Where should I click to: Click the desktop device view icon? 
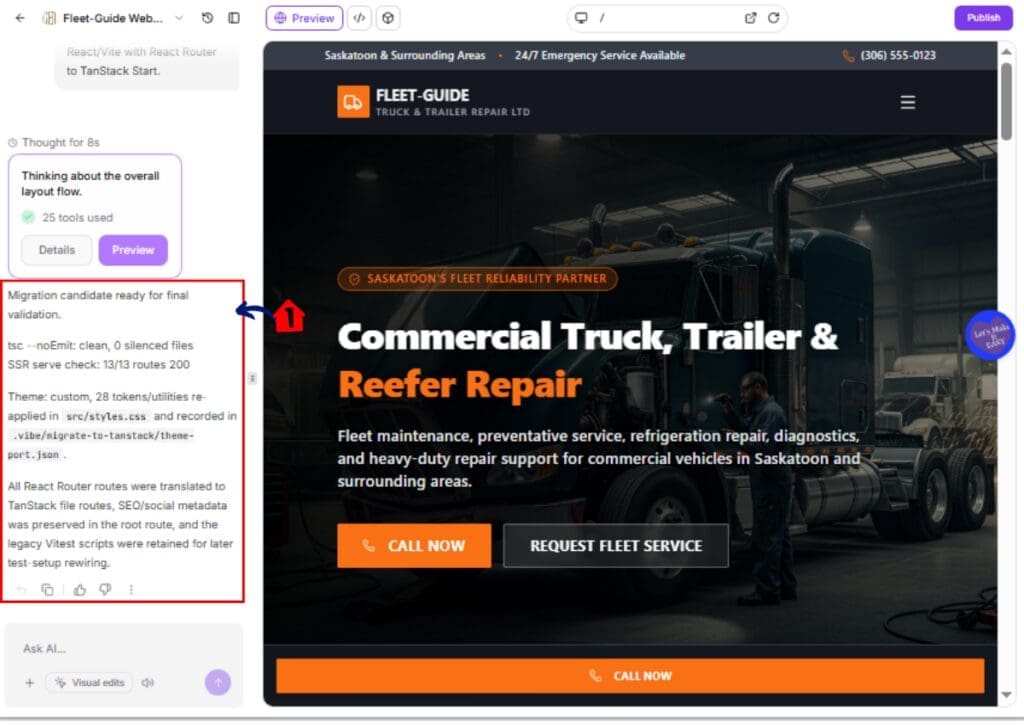[x=581, y=18]
